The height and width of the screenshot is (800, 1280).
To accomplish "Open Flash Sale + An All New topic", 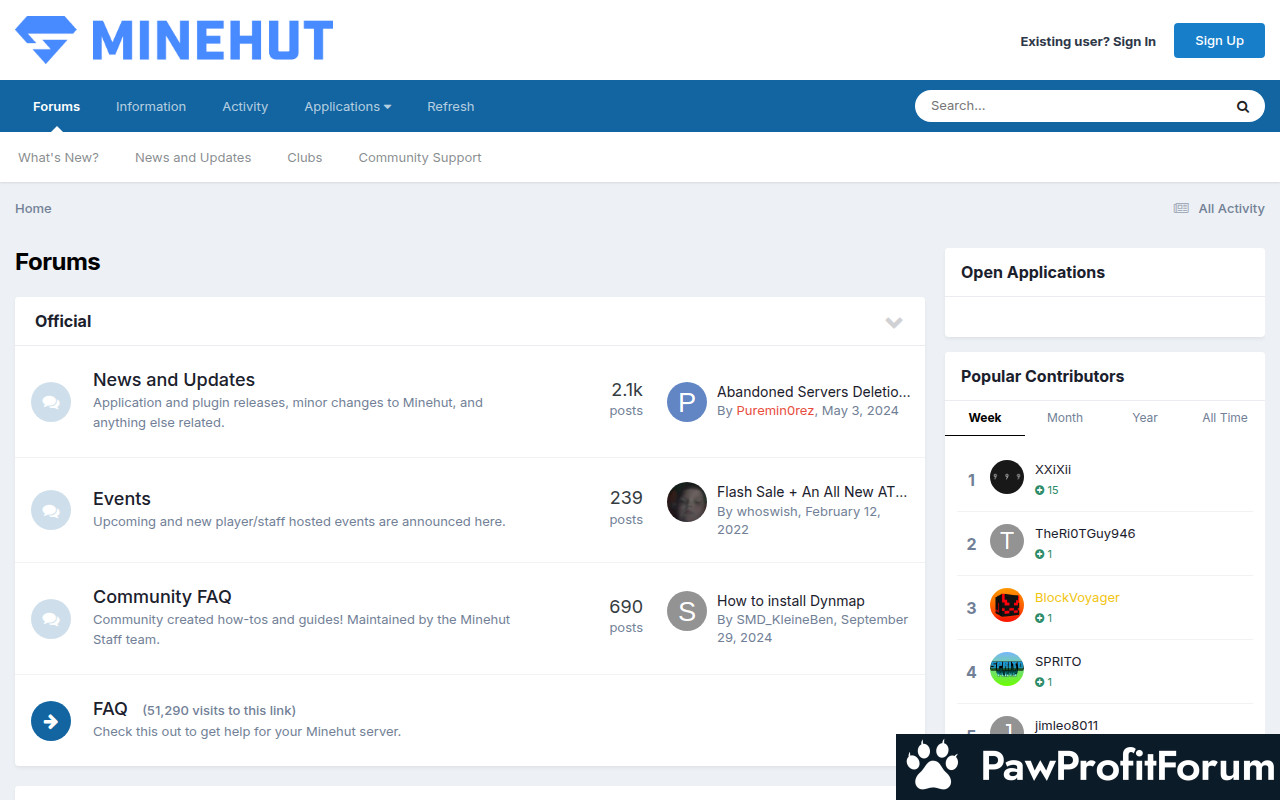I will click(x=813, y=492).
